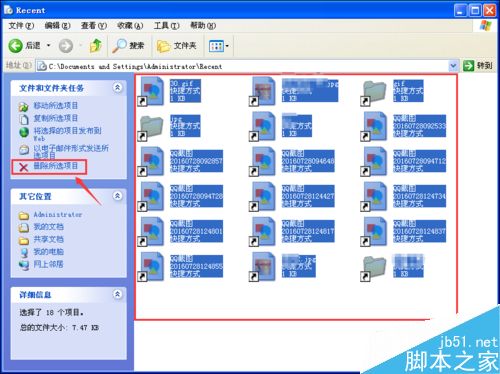Select QQ截图20160728094728 shortcut icon

[x=152, y=196]
